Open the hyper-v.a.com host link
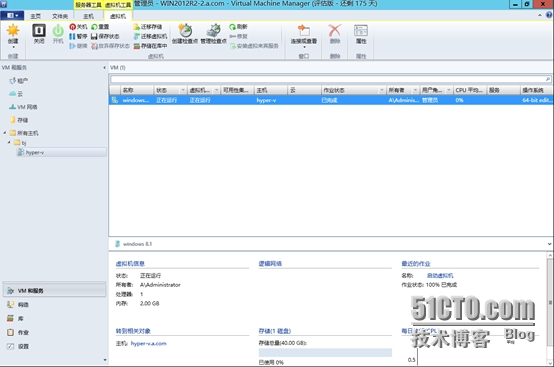The height and width of the screenshot is (367, 554). [148, 344]
